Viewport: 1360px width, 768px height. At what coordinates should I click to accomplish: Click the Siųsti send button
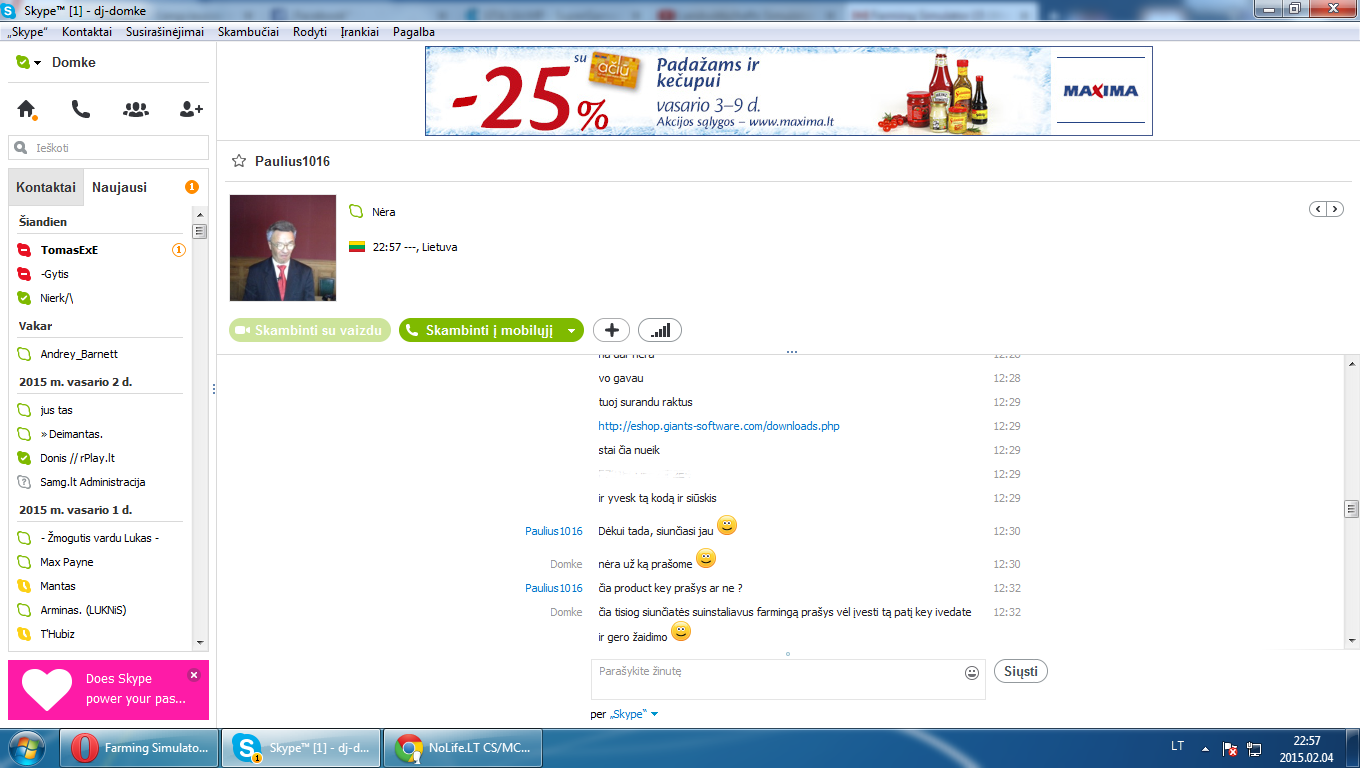click(x=1021, y=671)
